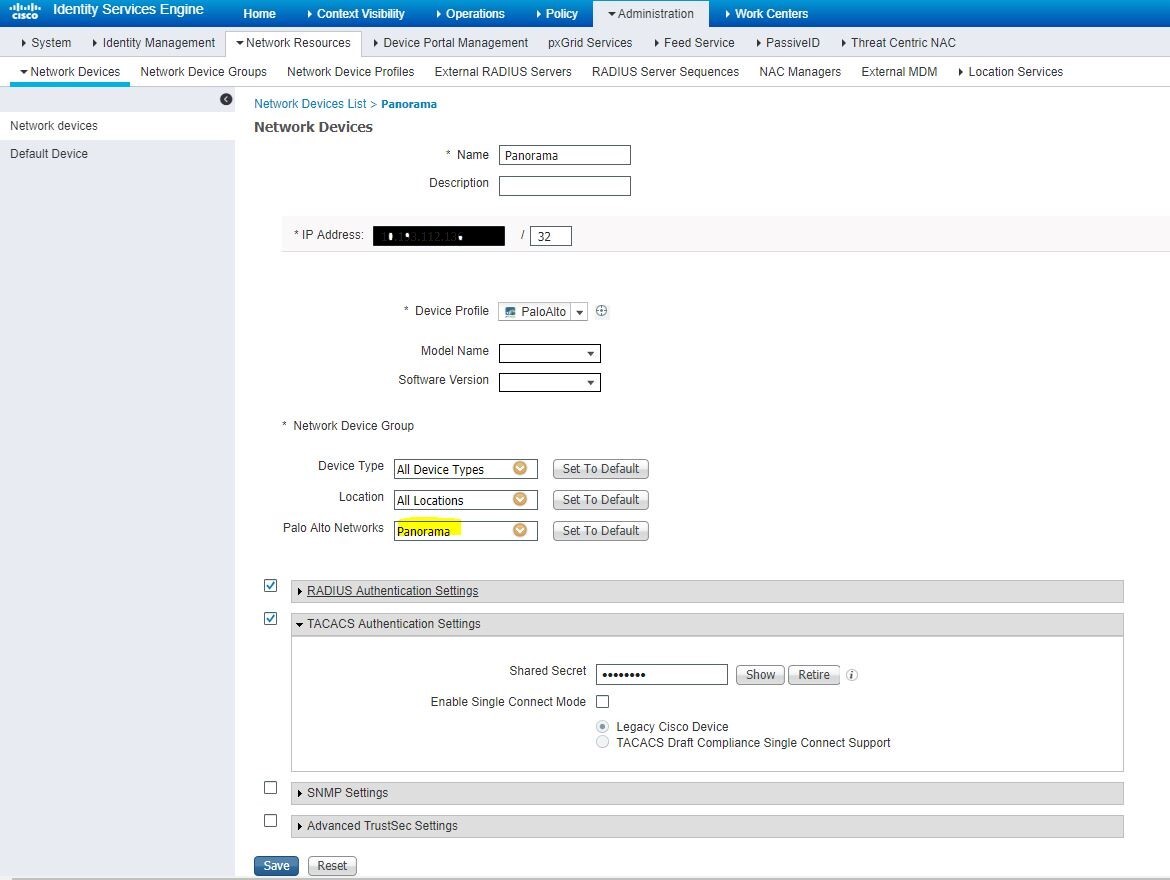Viewport: 1170px width, 880px height.
Task: Click the Save button
Action: 276,866
